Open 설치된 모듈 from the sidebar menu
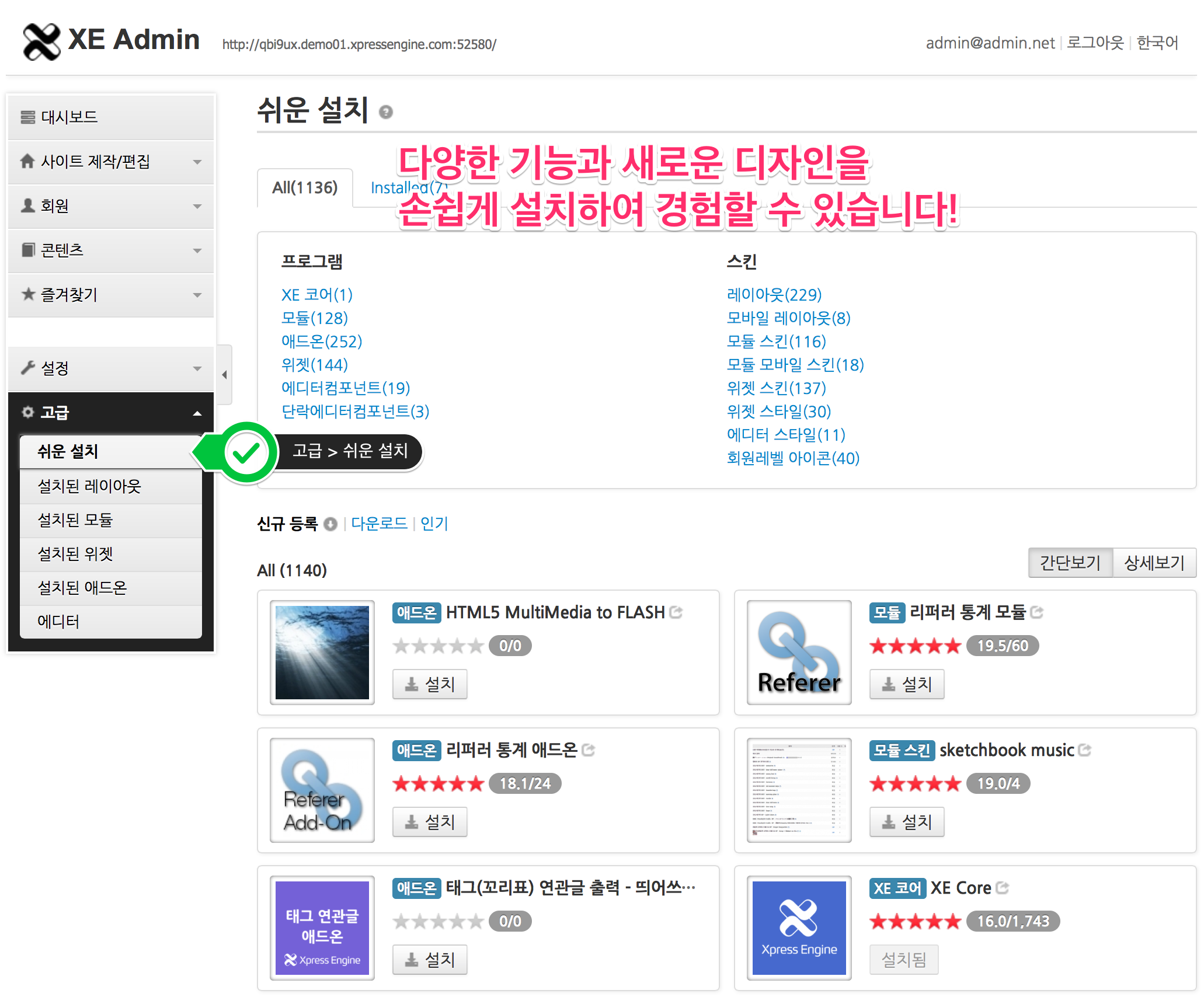 [x=75, y=520]
